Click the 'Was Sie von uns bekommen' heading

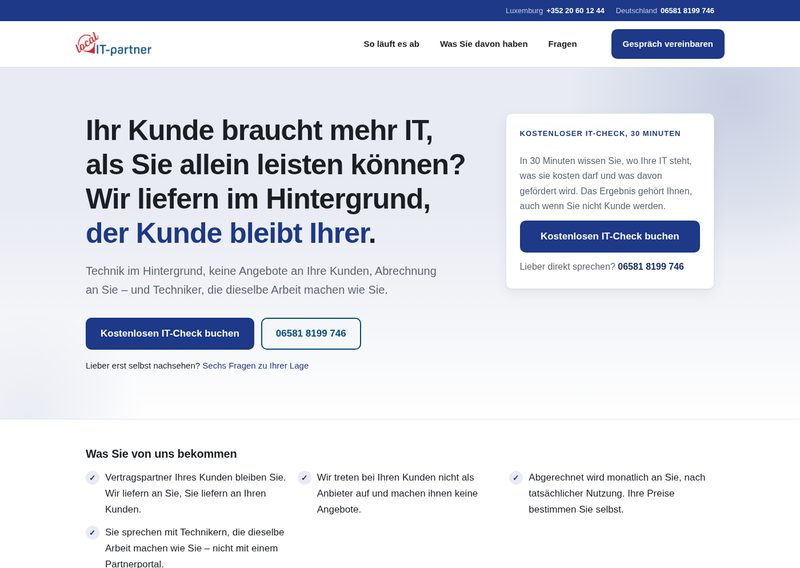point(161,454)
